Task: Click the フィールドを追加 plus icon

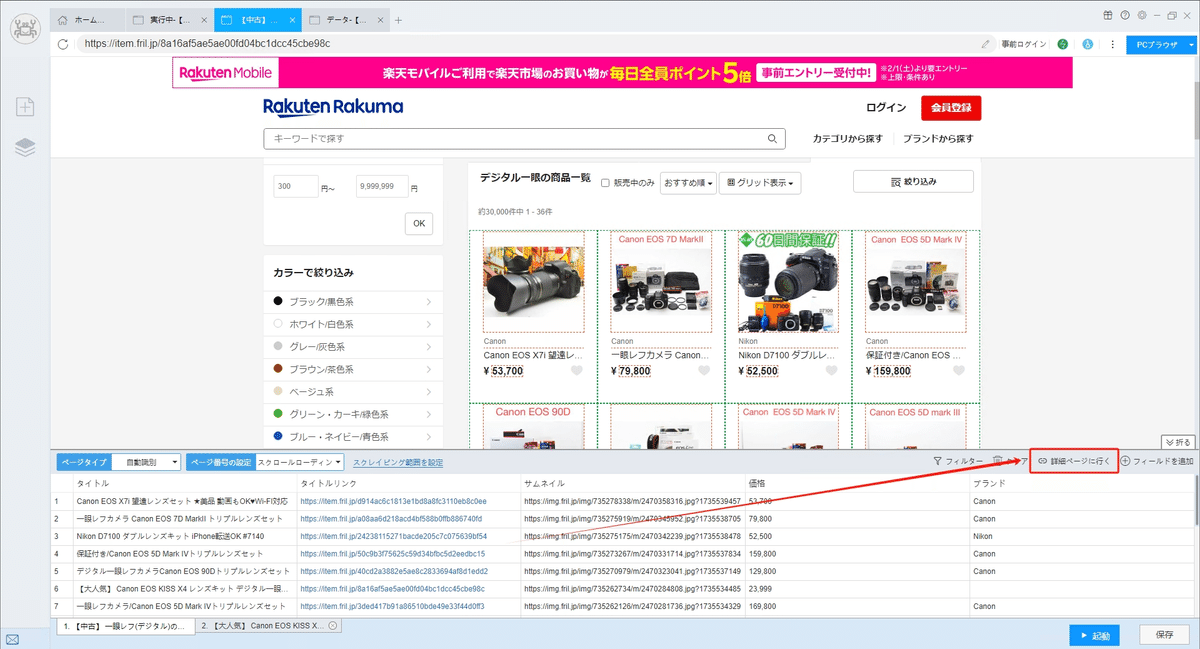Action: tap(1125, 461)
